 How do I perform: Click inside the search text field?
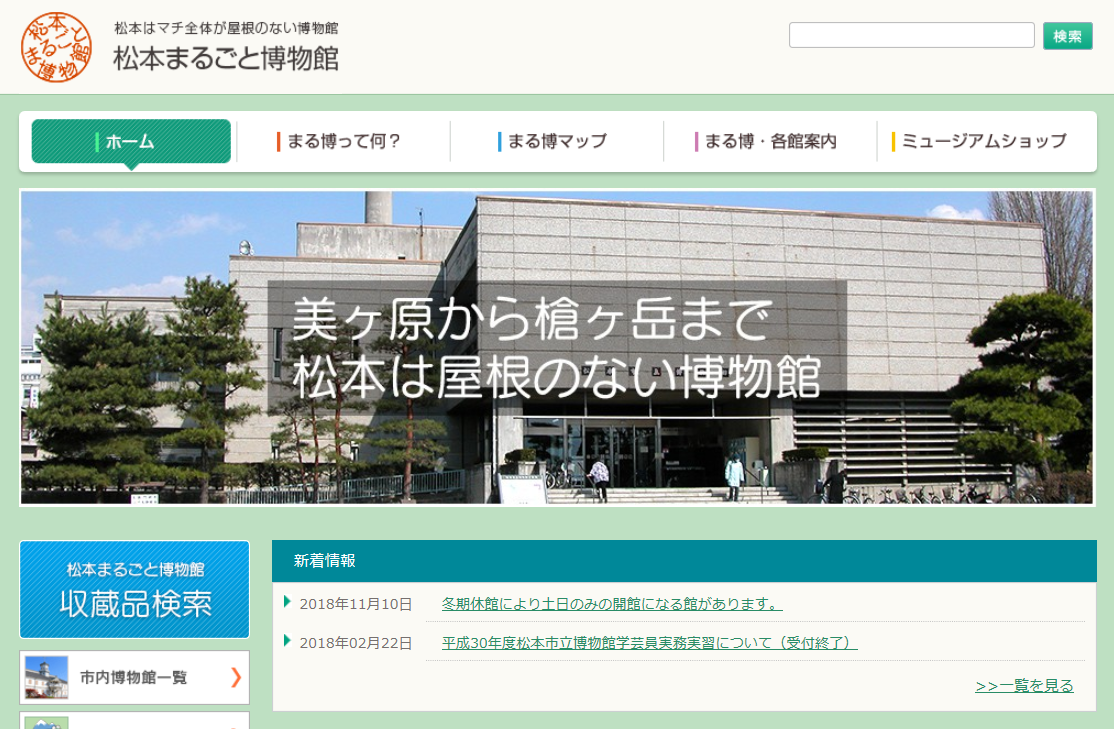pyautogui.click(x=911, y=36)
